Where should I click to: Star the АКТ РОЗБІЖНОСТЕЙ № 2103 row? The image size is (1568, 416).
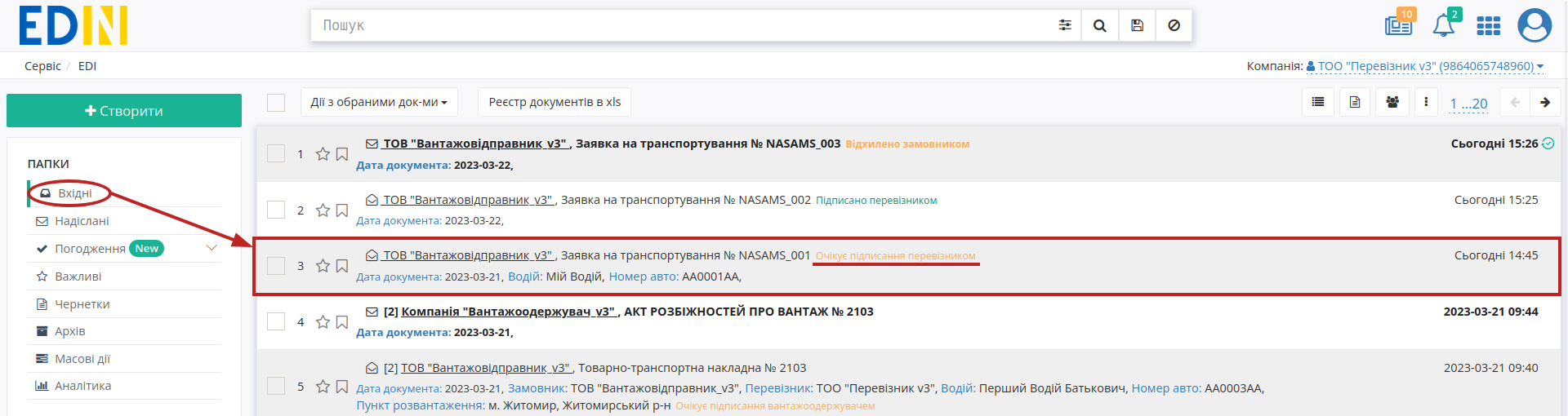point(323,322)
